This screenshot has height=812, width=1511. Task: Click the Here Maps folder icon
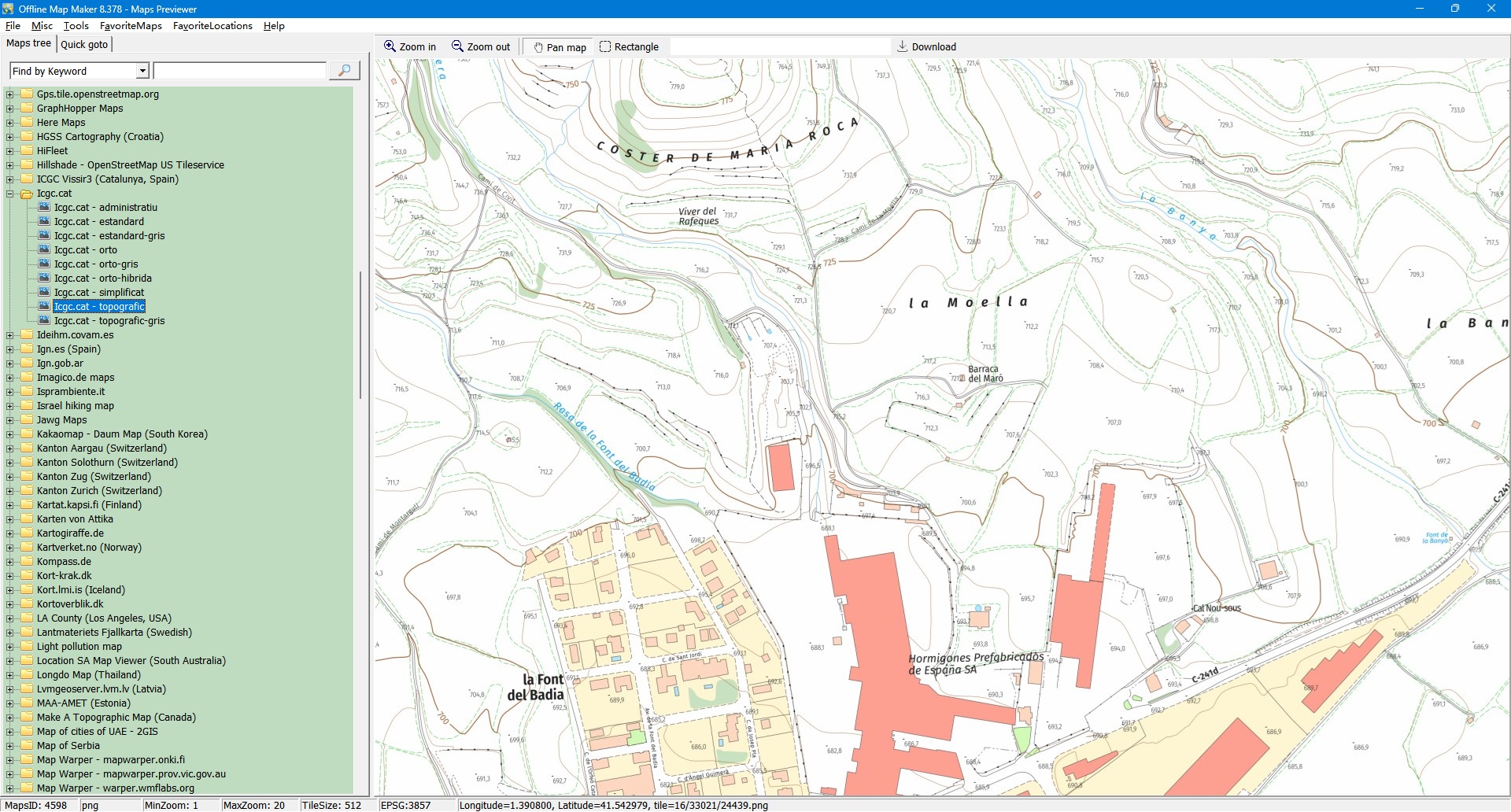pos(27,123)
